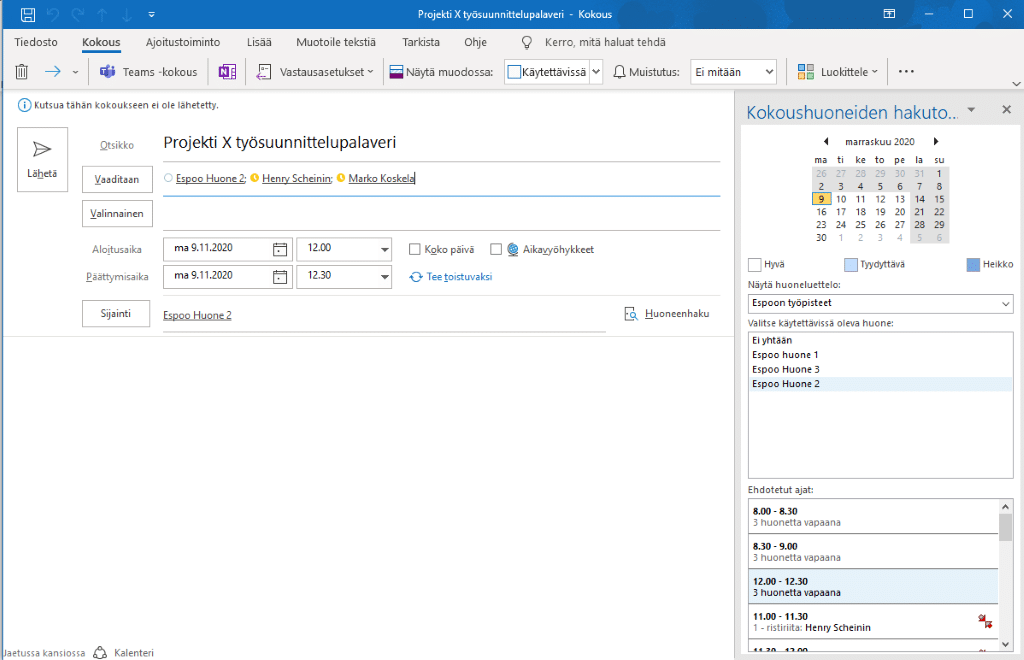Click the delete trash can icon
Screen dimensions: 1024x660
click(22, 72)
